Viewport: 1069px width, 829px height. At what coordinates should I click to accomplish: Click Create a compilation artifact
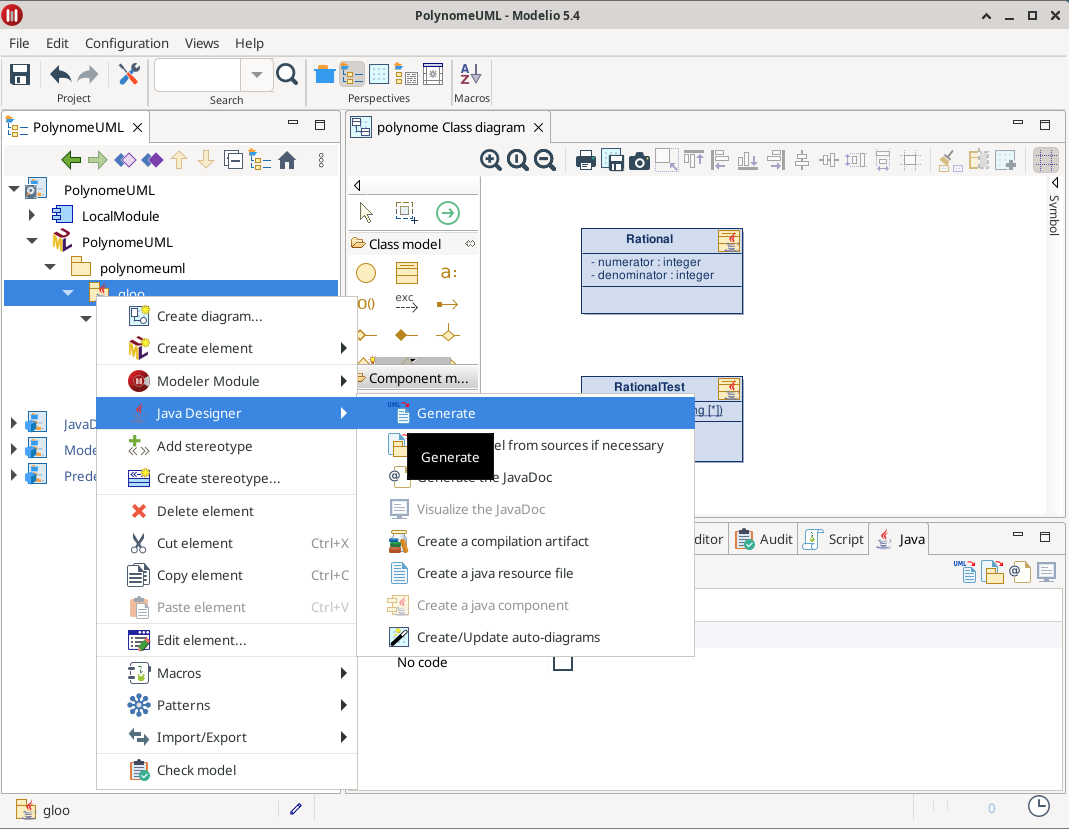tap(526, 541)
